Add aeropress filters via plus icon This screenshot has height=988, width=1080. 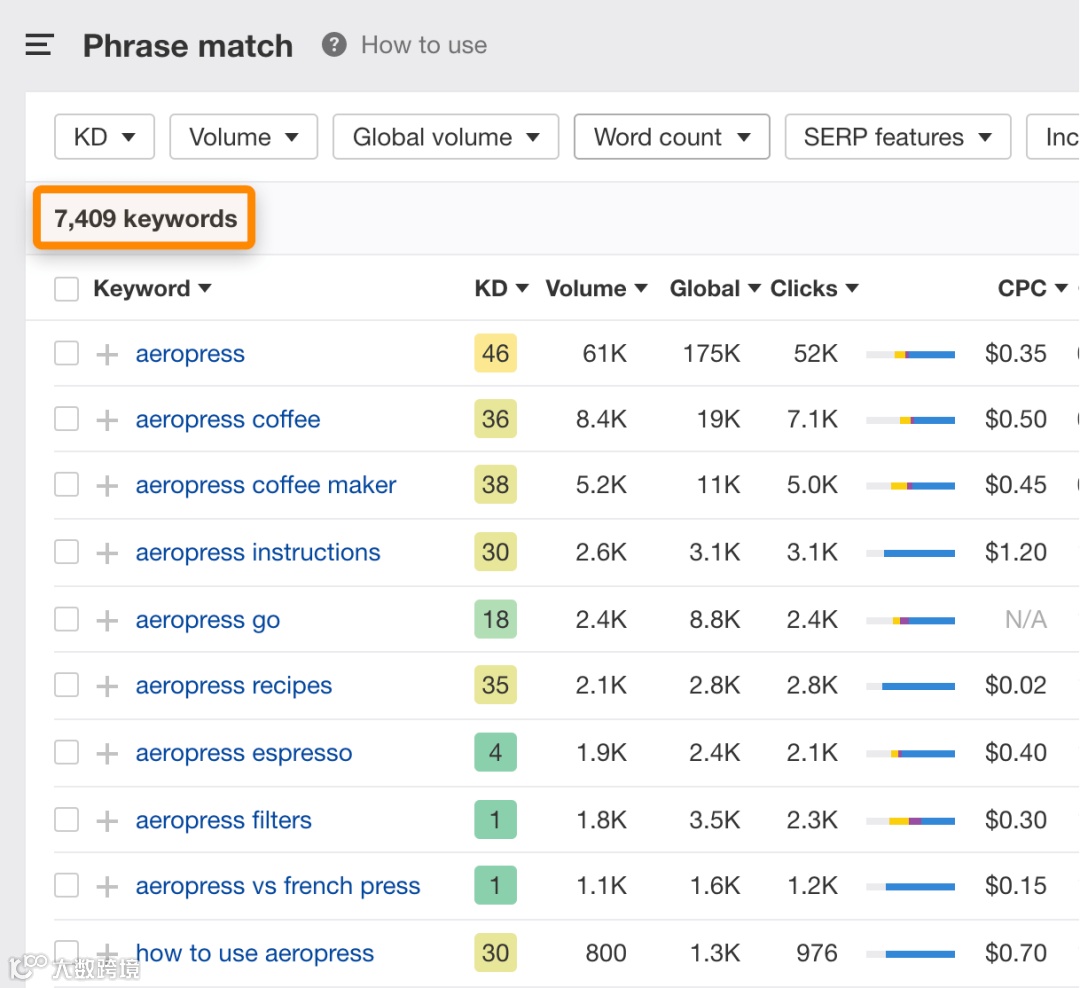coord(107,821)
